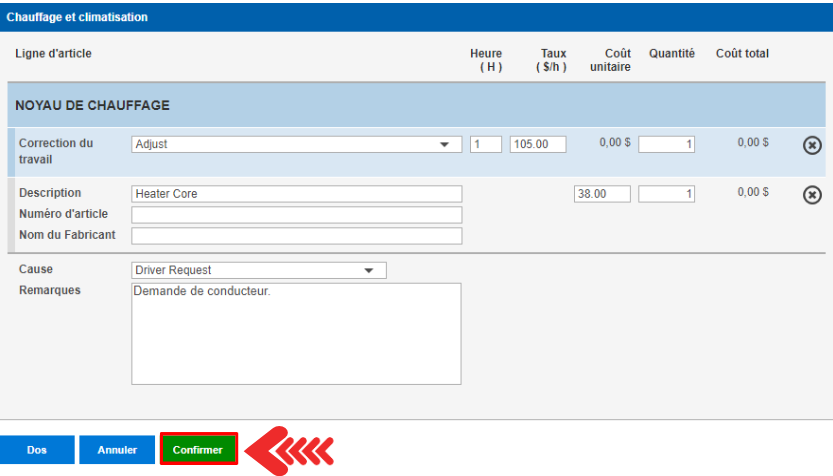Open the Driver Request cause dropdown
833x476 pixels.
tap(259, 270)
